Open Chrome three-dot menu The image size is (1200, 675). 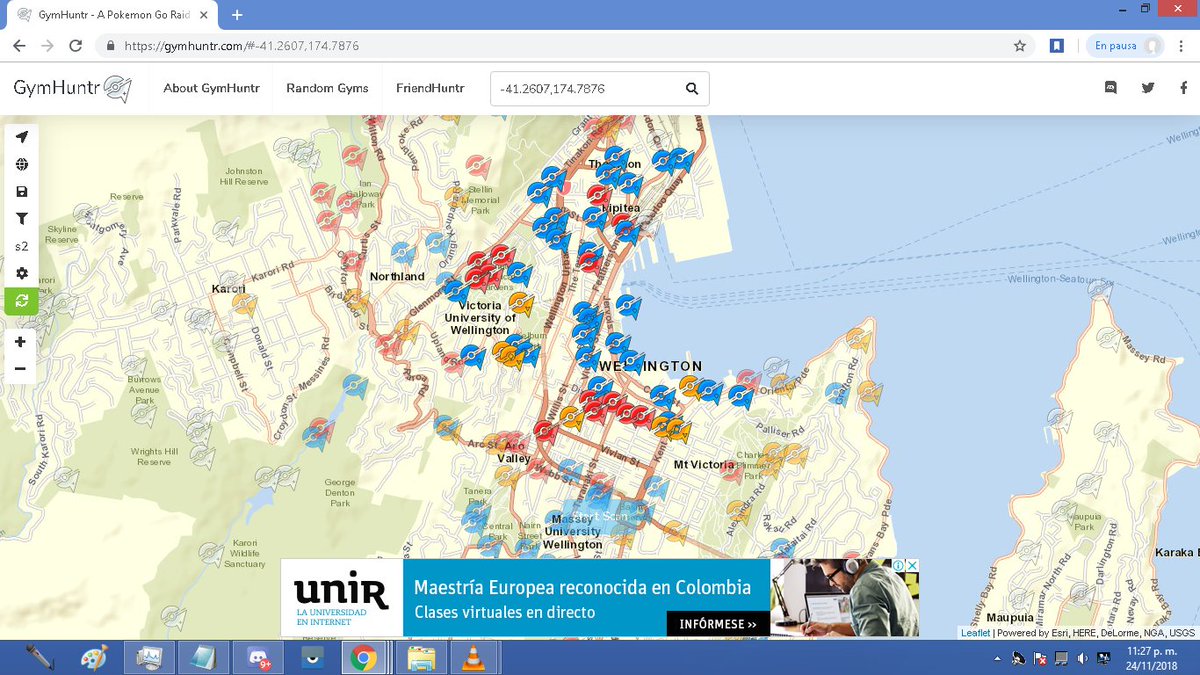1183,46
